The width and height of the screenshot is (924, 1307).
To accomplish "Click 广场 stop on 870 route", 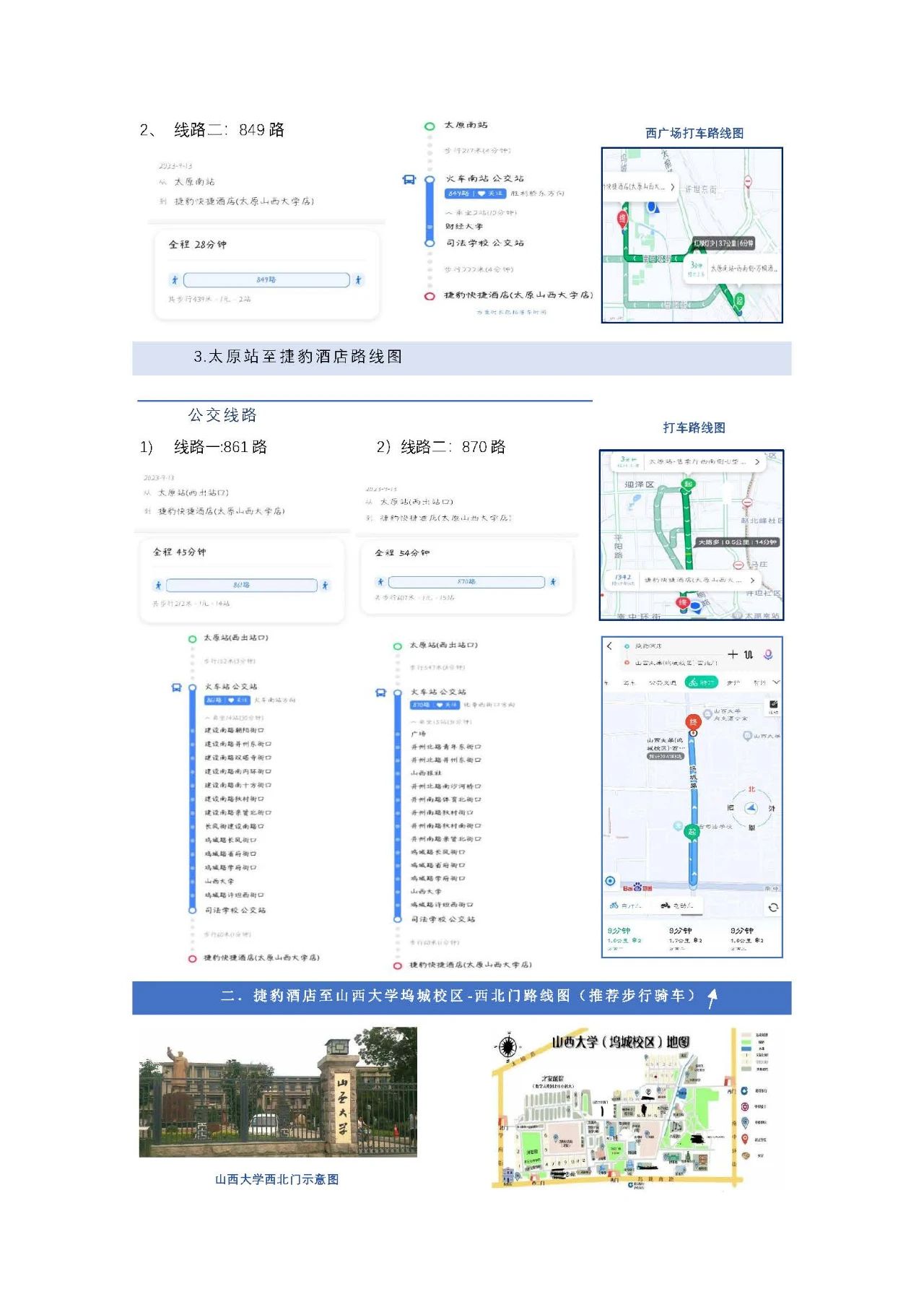I will [418, 734].
